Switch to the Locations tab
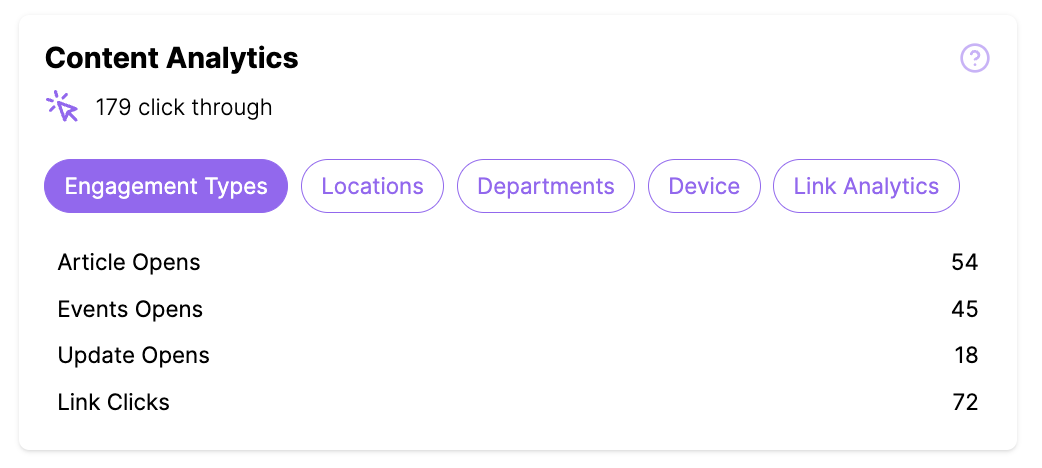The height and width of the screenshot is (468, 1042). click(x=372, y=186)
